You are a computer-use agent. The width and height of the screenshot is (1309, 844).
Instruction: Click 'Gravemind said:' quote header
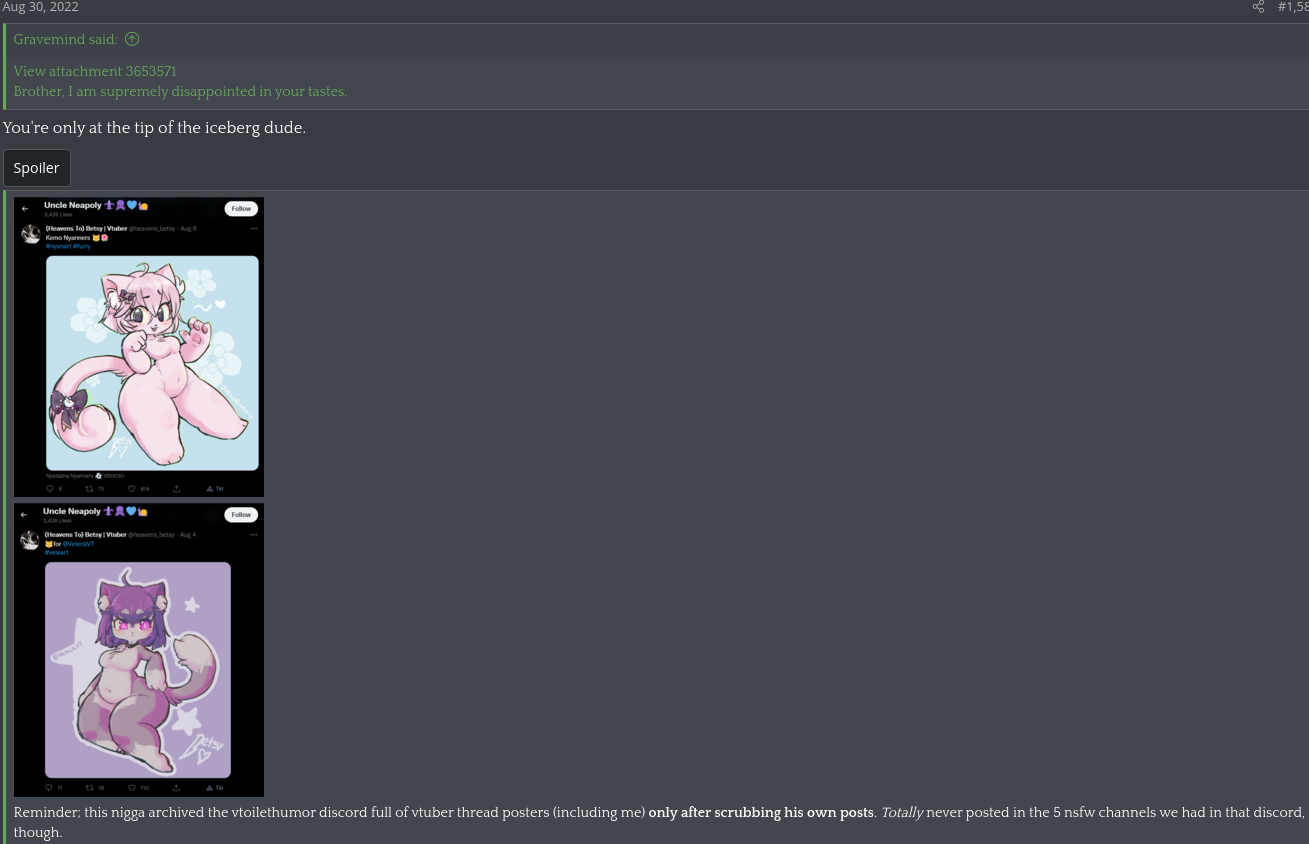coord(65,40)
